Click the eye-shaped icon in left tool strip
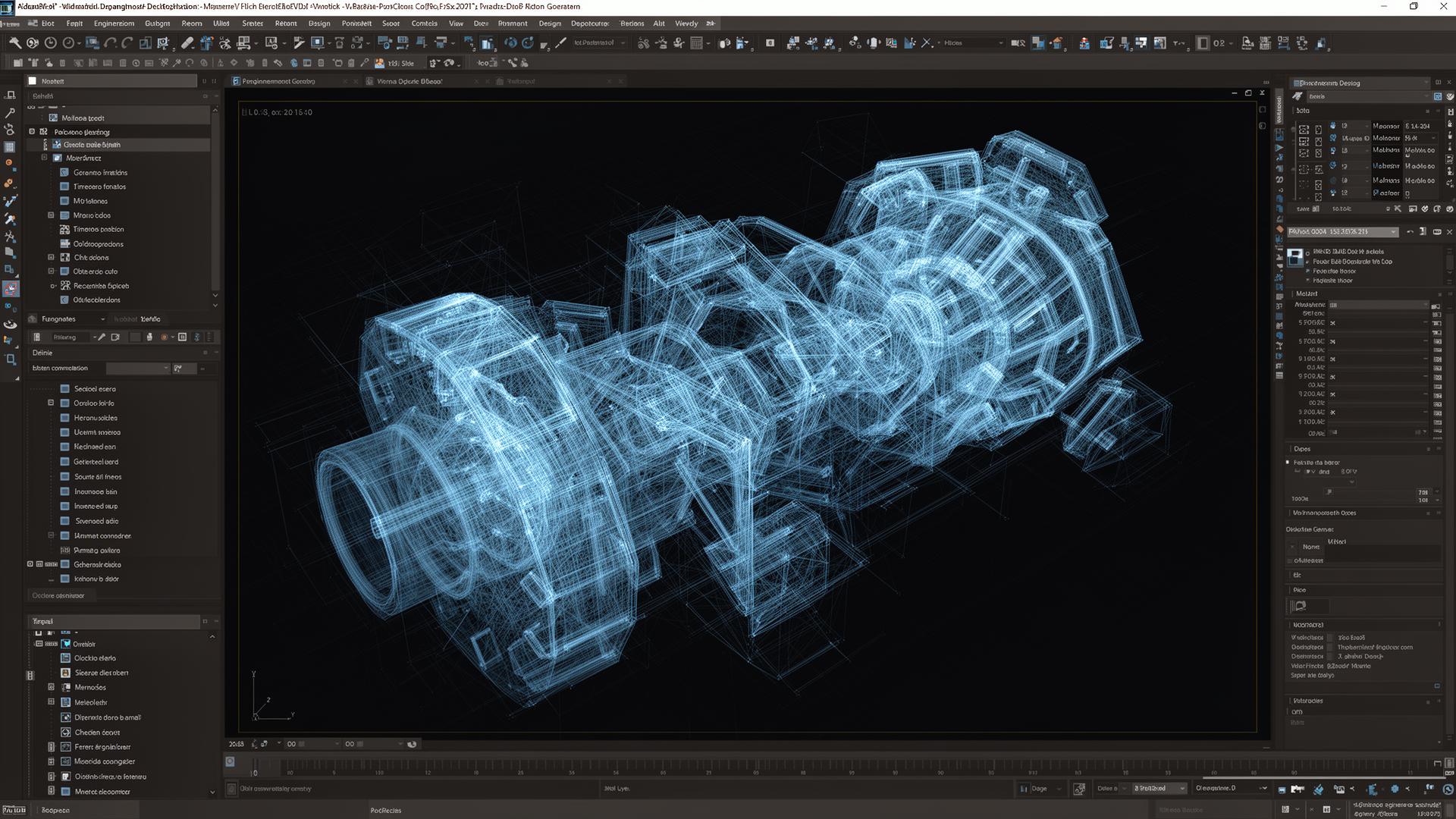This screenshot has height=819, width=1456. (x=10, y=324)
